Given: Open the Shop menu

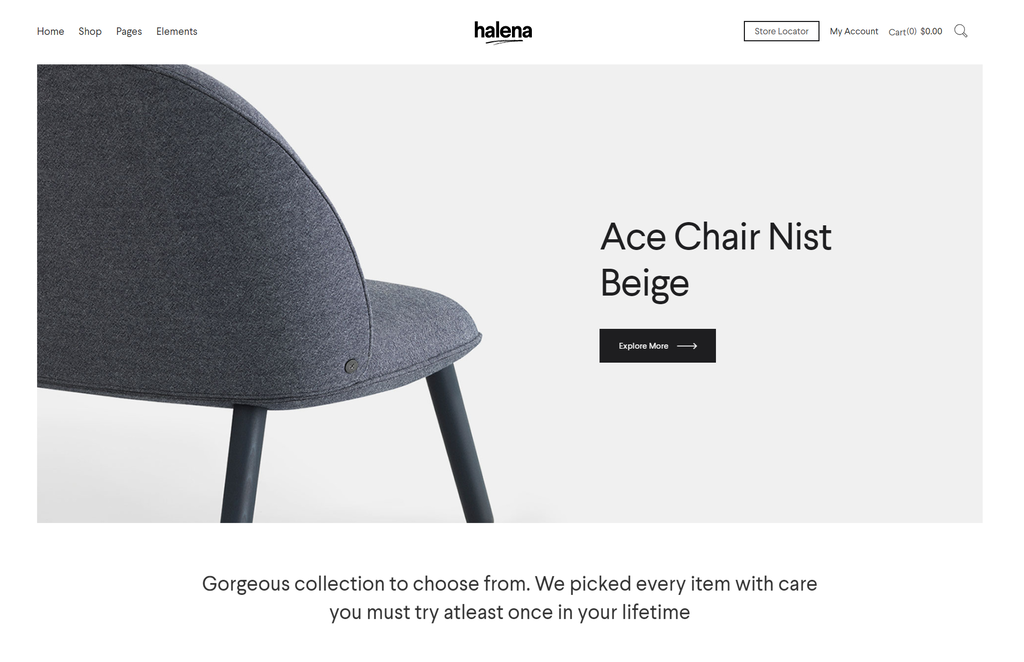Looking at the screenshot, I should coord(90,32).
